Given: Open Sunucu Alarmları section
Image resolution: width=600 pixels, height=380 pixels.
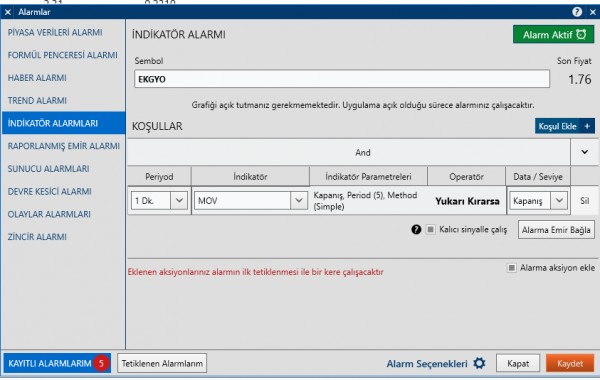Looking at the screenshot, I should pos(48,168).
